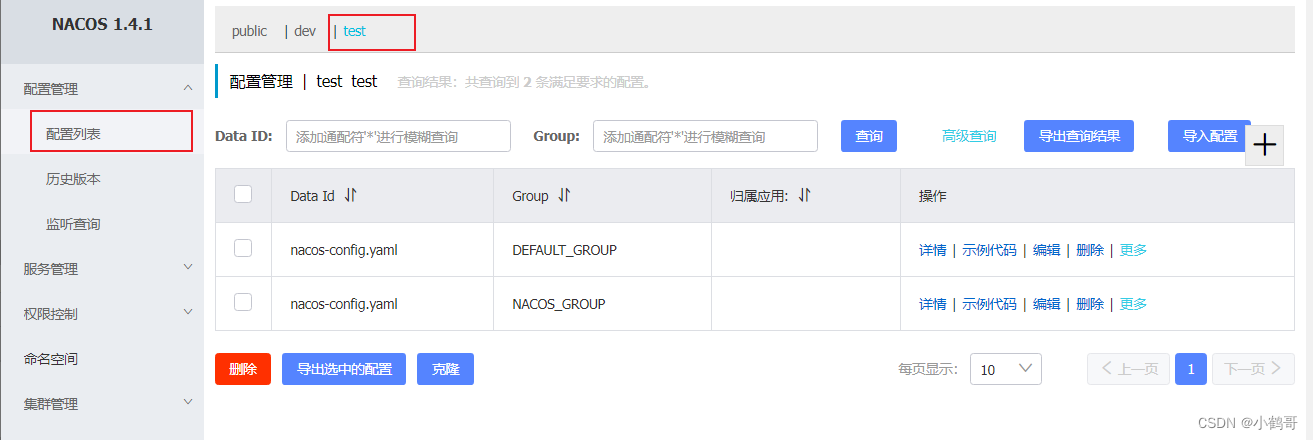The image size is (1313, 440).
Task: Collapse the 配置管理 sidebar menu
Action: tap(188, 89)
